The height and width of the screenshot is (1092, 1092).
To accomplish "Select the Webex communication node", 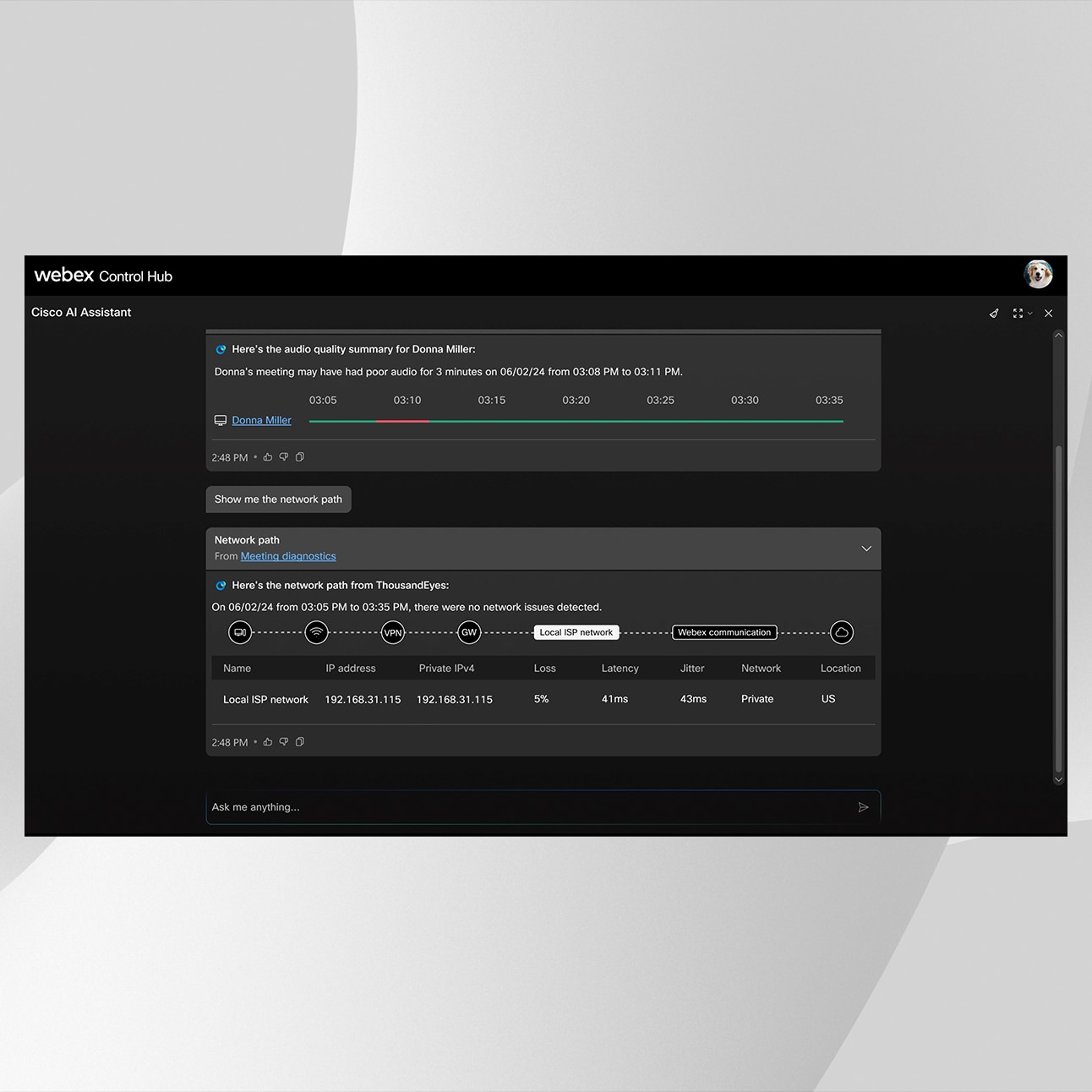I will point(724,632).
